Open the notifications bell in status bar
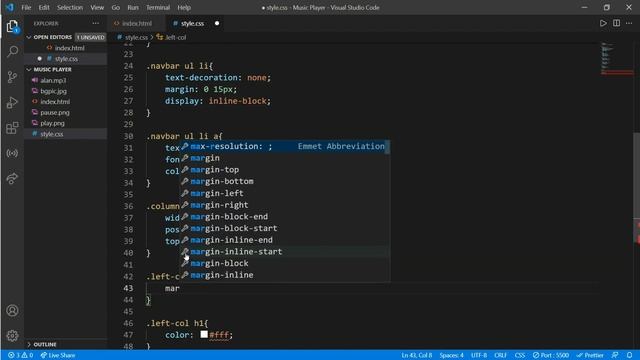Viewport: 640px width, 360px height. pos(629,355)
